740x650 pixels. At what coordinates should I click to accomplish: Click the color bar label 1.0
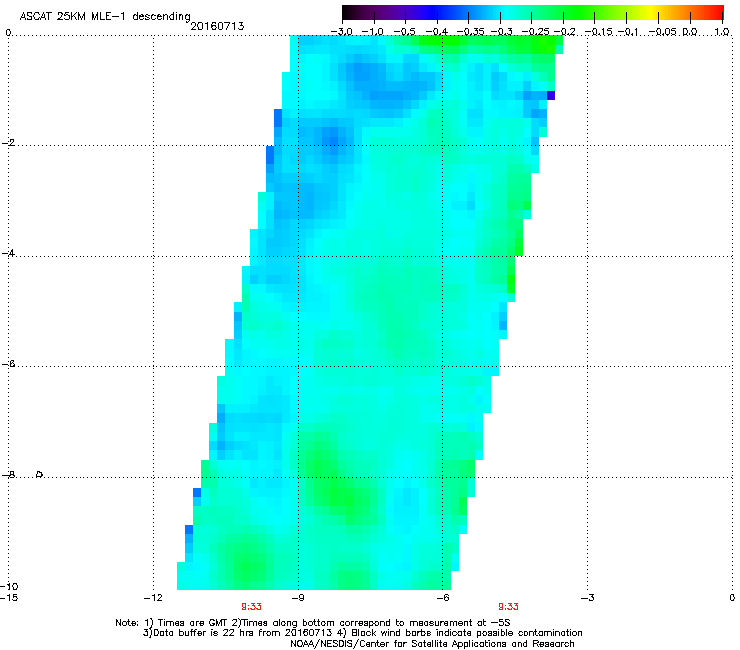(722, 32)
